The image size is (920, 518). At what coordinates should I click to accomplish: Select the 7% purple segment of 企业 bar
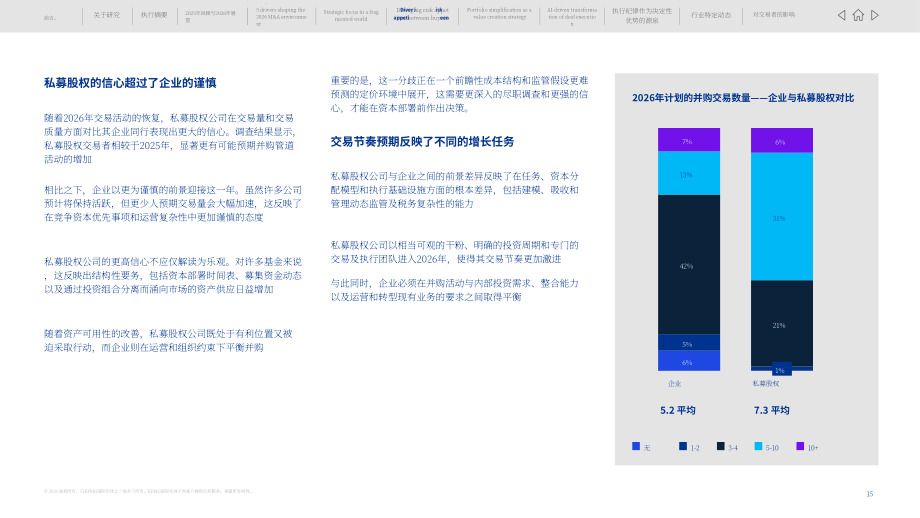689,140
